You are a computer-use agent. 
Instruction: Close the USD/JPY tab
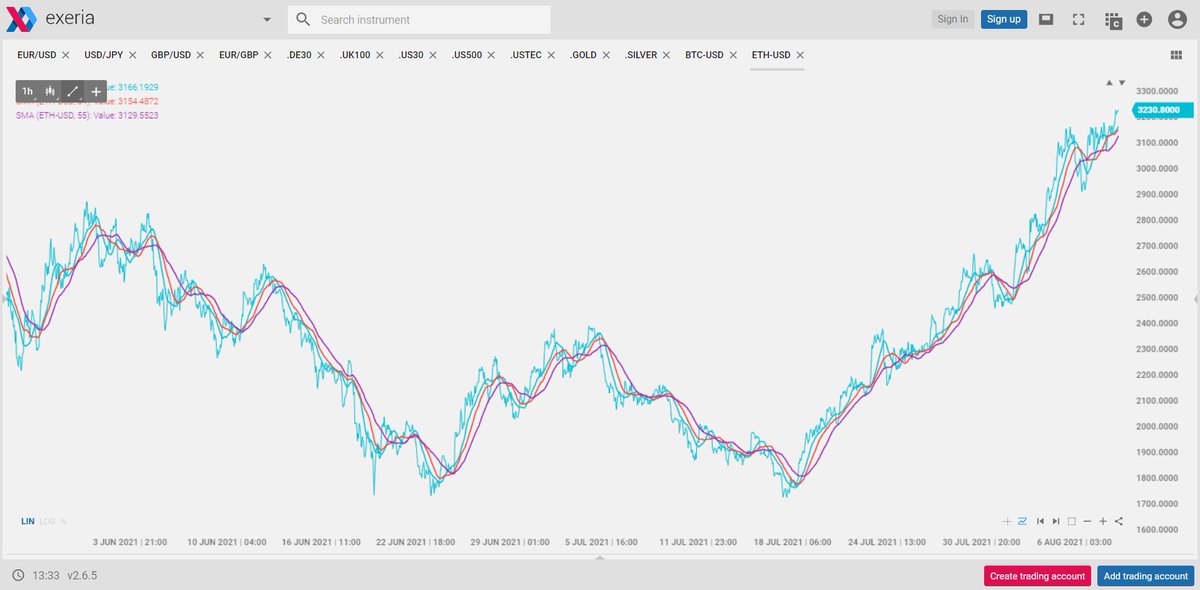click(x=132, y=55)
